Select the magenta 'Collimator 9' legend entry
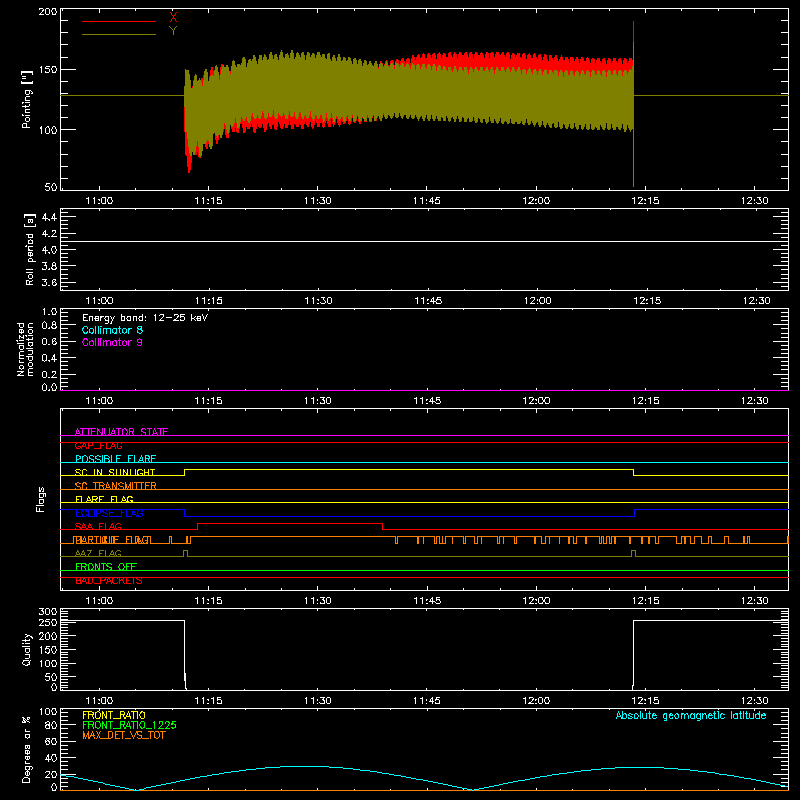This screenshot has width=800, height=800. [112, 342]
